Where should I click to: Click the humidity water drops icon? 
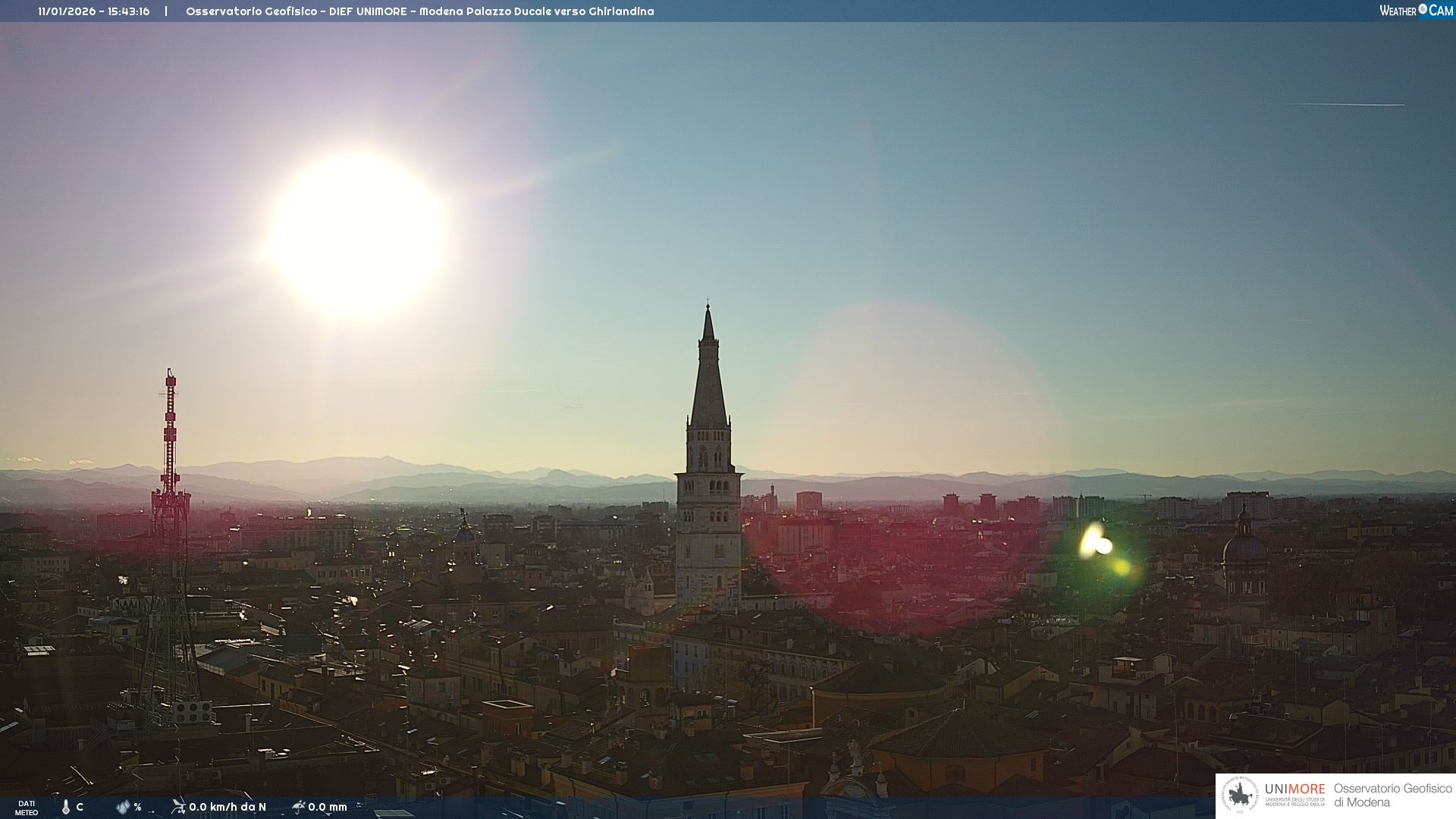(124, 807)
